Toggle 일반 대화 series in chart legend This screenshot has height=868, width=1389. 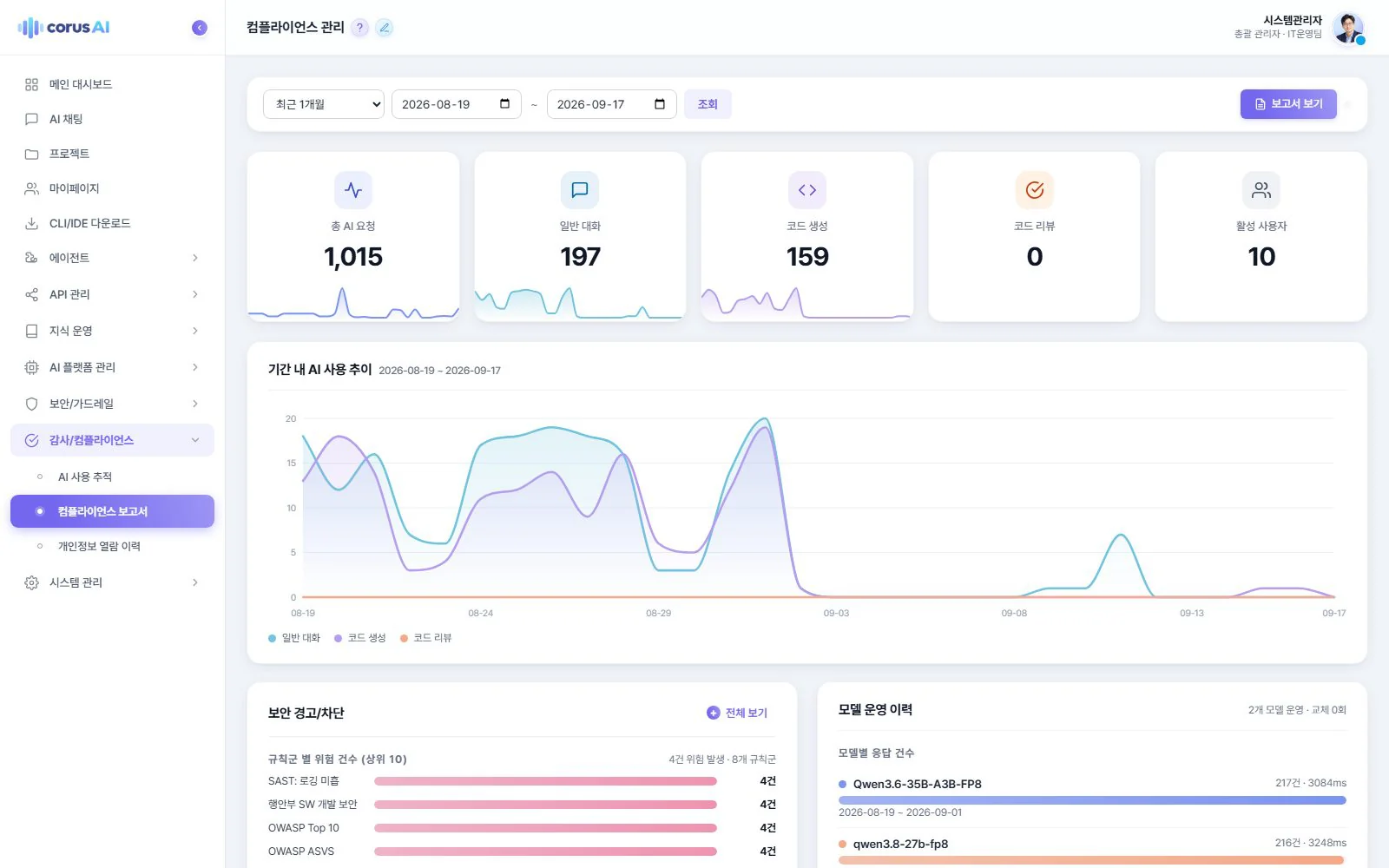point(294,638)
